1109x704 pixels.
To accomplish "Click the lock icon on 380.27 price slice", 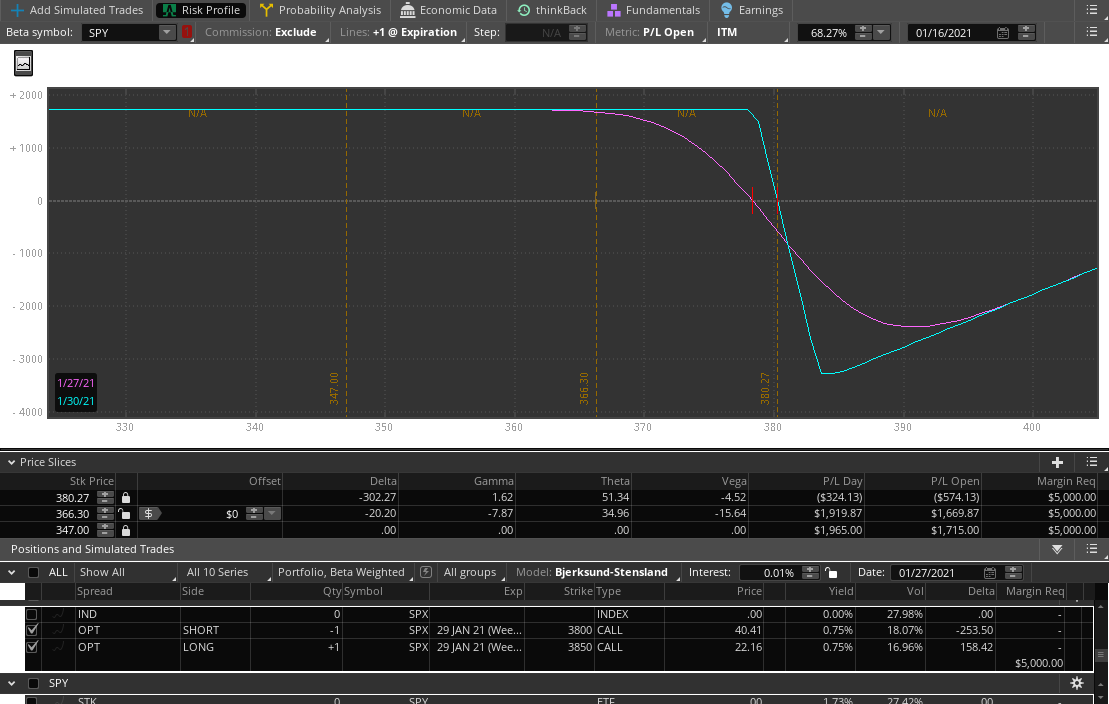I will [126, 497].
